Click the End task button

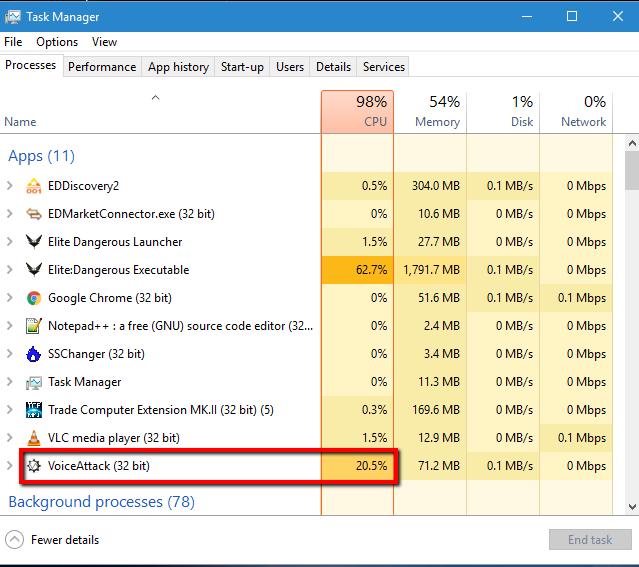[590, 540]
